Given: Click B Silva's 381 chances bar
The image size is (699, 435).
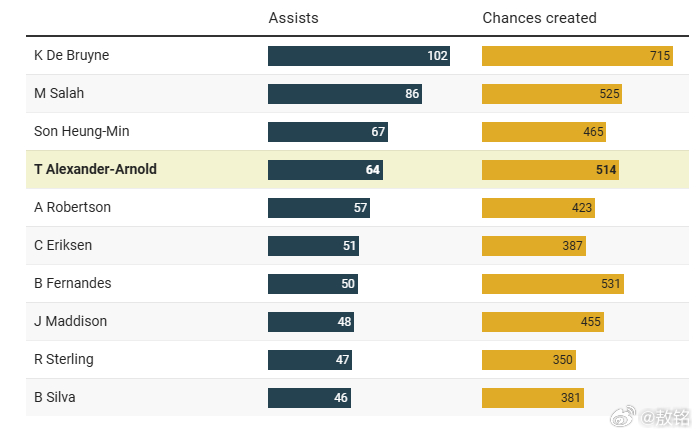Looking at the screenshot, I should click(533, 398).
